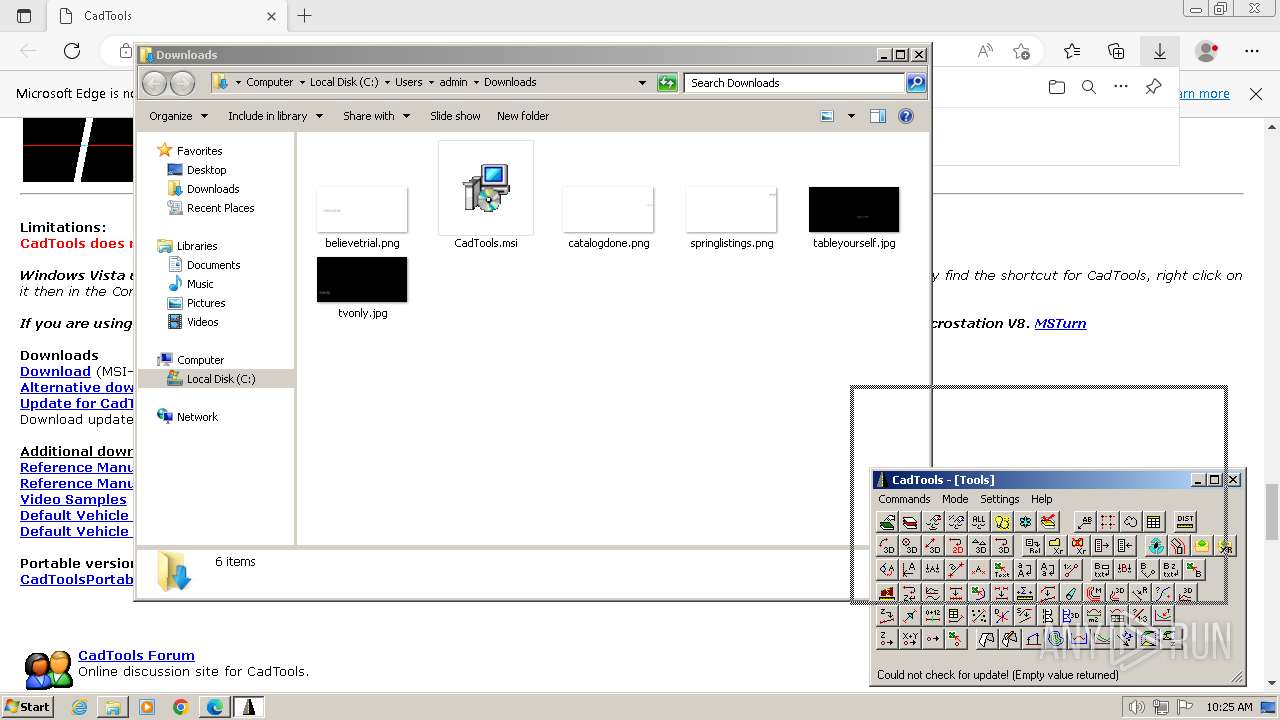1280x720 pixels.
Task: Click the blue 3D profile icon
Action: coord(1071,615)
